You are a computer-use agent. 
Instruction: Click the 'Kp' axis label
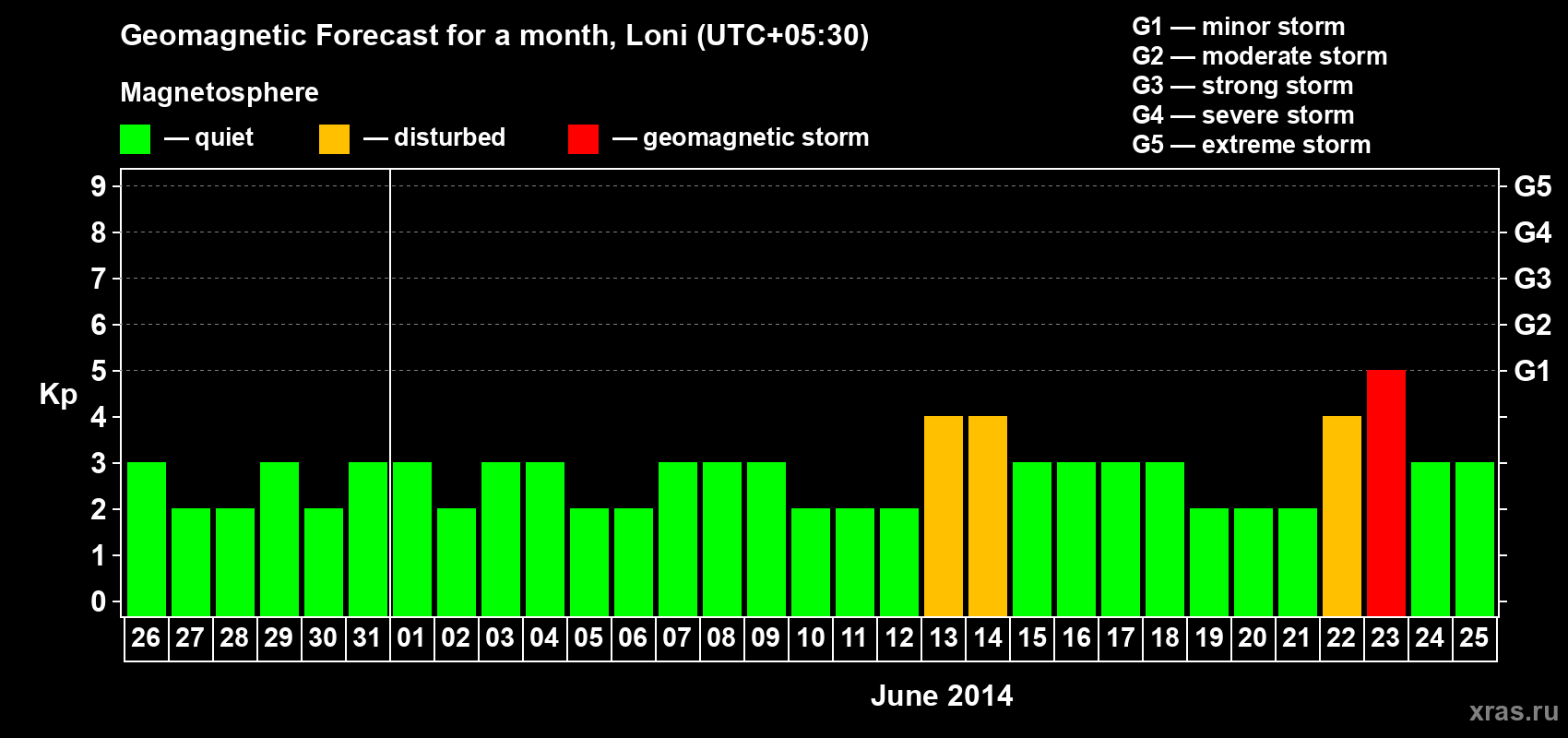58,394
